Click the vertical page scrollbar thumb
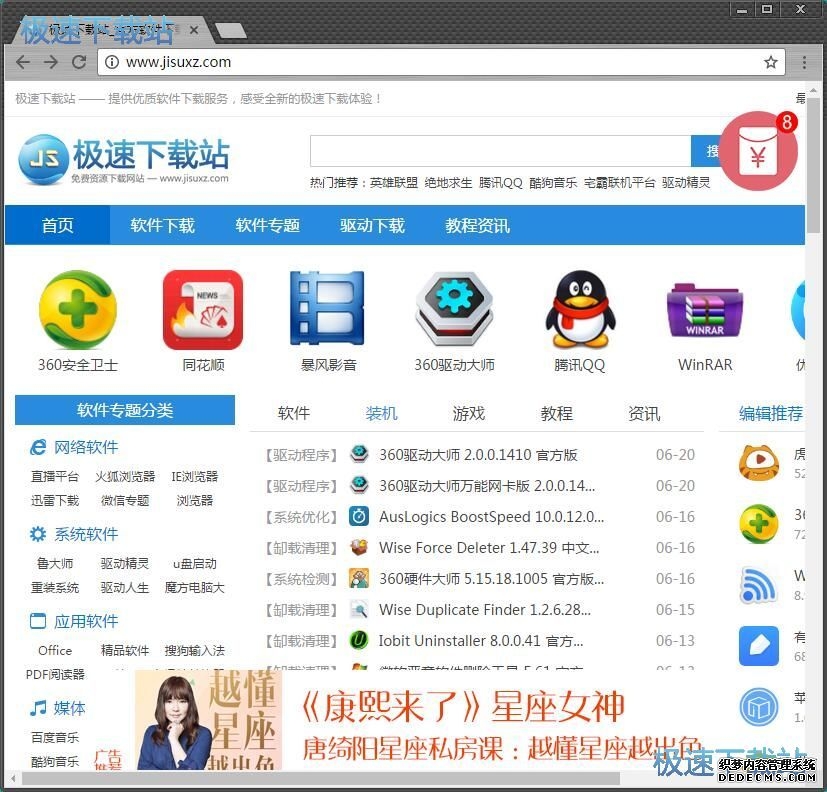Viewport: 827px width, 792px height. click(814, 163)
